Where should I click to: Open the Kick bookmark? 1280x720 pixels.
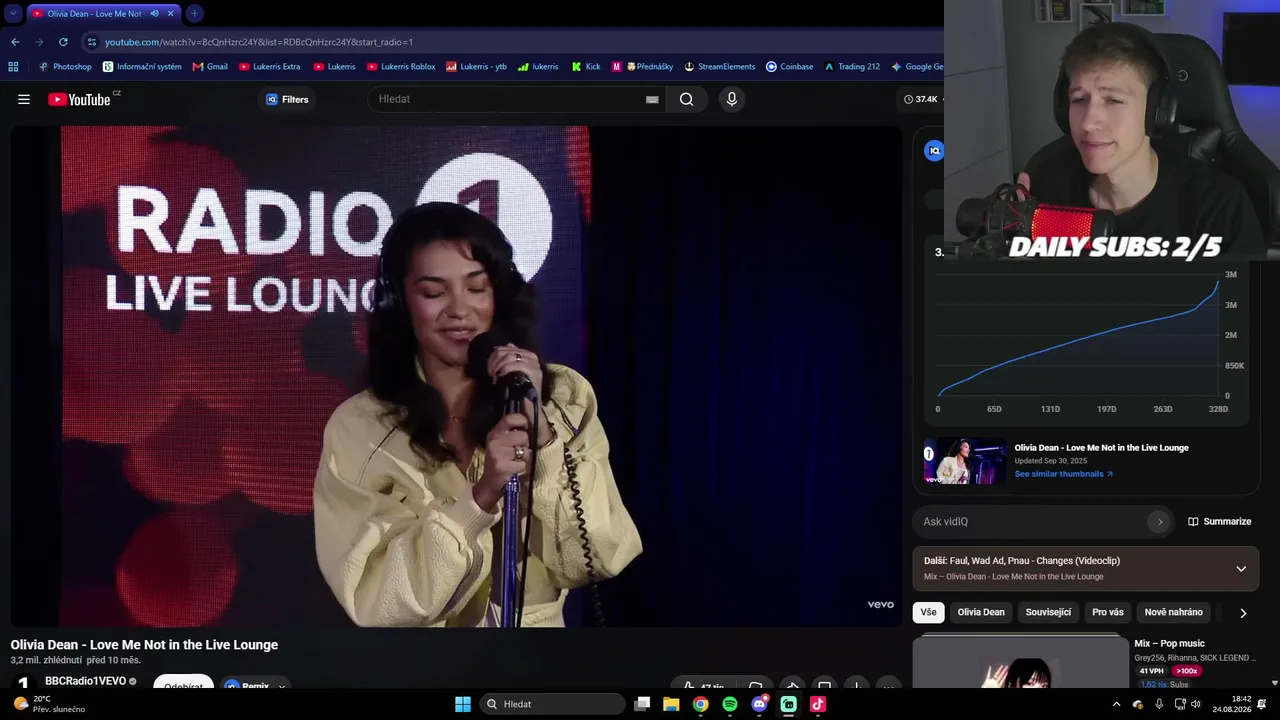coord(586,67)
